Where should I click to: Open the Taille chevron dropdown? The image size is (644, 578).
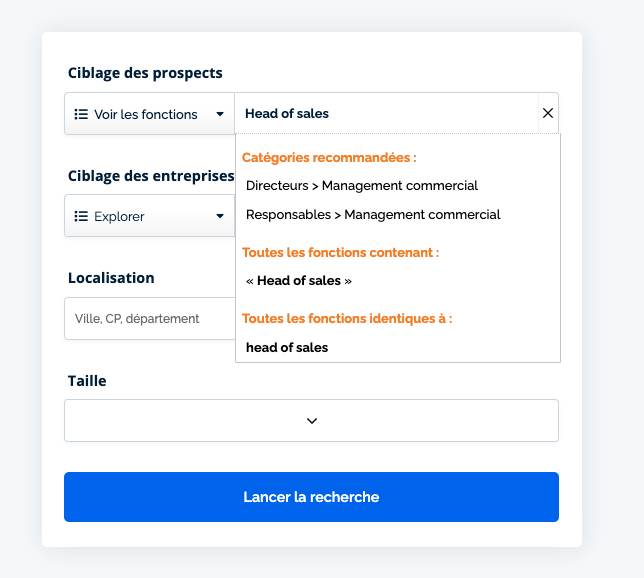pos(312,421)
